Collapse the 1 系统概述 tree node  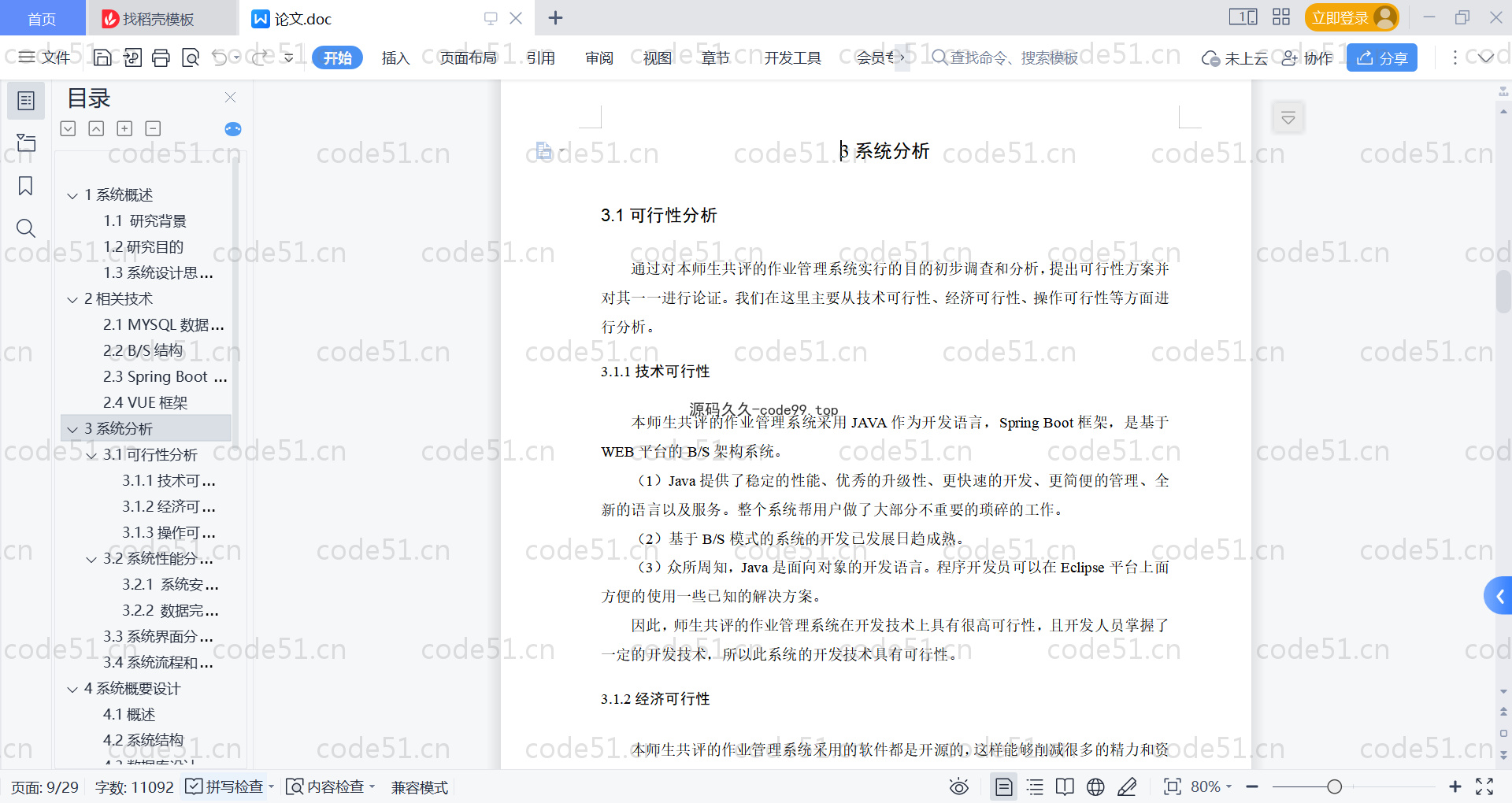72,195
